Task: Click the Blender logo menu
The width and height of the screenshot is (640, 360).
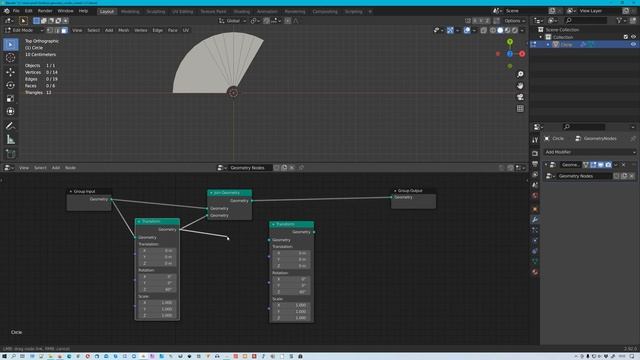Action: pos(7,11)
